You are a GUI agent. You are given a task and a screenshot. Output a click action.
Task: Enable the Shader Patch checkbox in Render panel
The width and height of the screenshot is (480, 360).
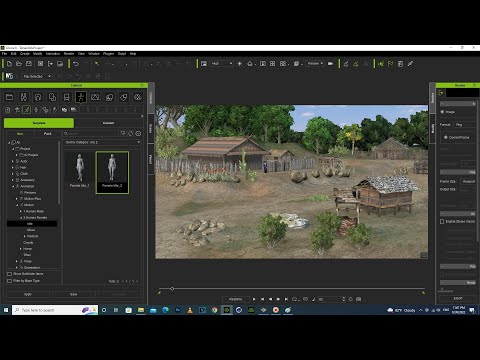point(442,222)
